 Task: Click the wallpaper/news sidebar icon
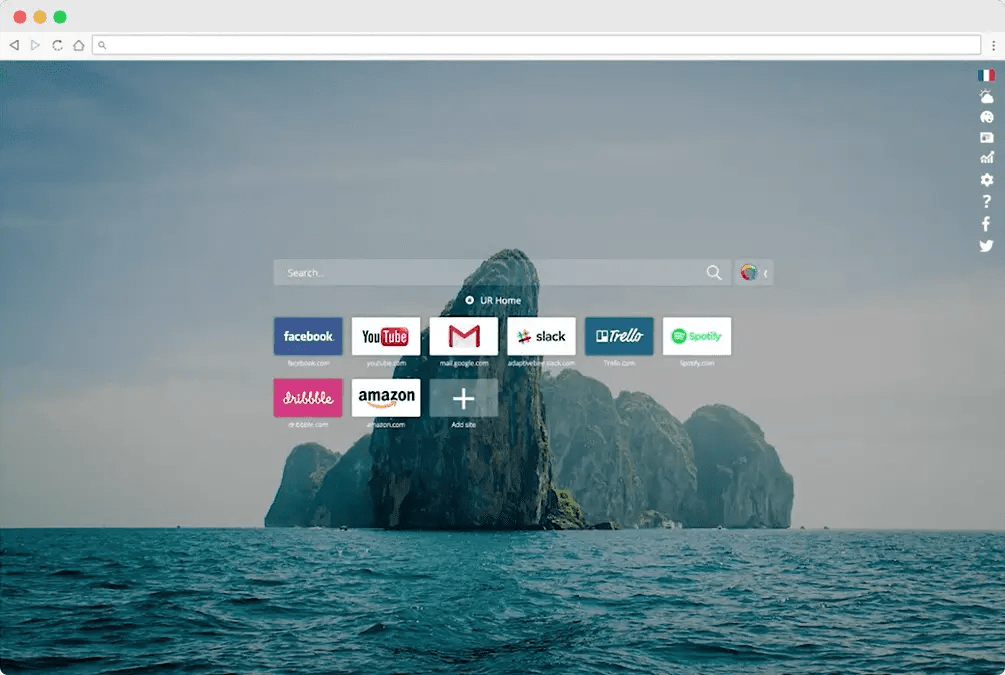987,137
